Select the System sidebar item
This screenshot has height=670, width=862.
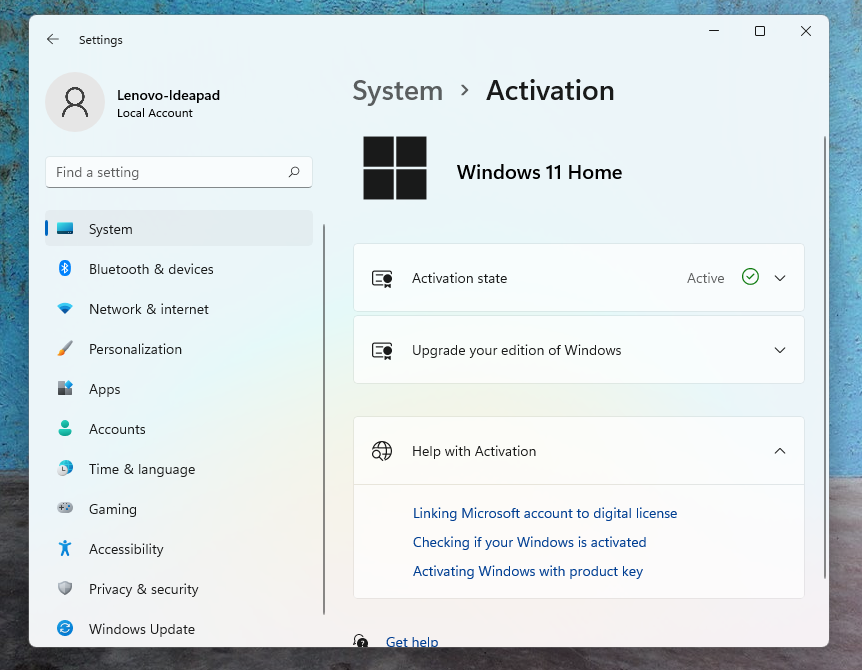click(179, 228)
